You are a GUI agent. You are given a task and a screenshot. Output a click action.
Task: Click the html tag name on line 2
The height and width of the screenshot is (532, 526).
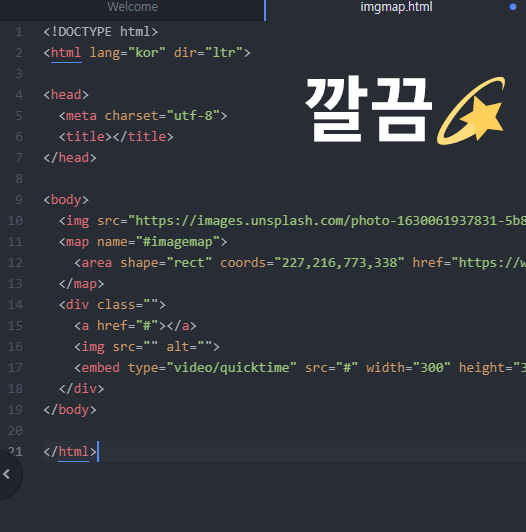coord(66,53)
